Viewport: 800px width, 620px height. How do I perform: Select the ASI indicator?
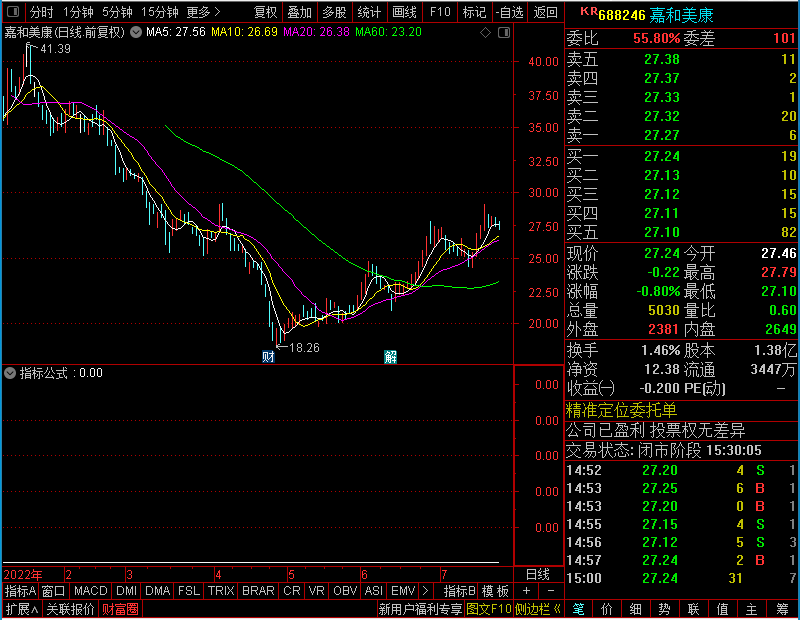coord(373,591)
